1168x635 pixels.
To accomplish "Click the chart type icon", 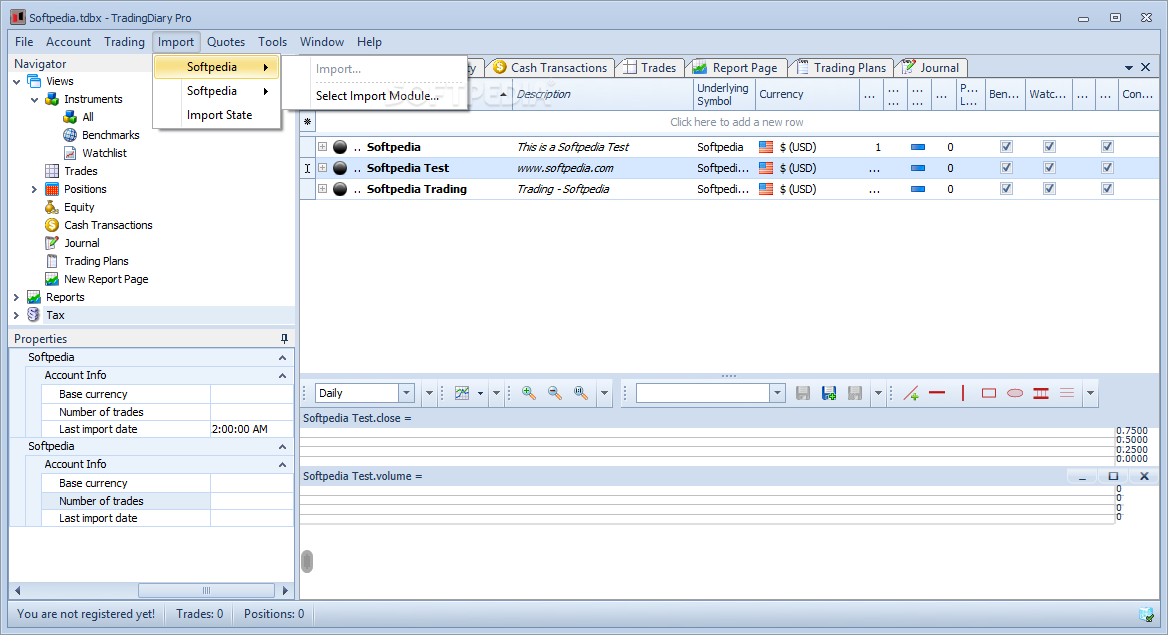I will (462, 393).
